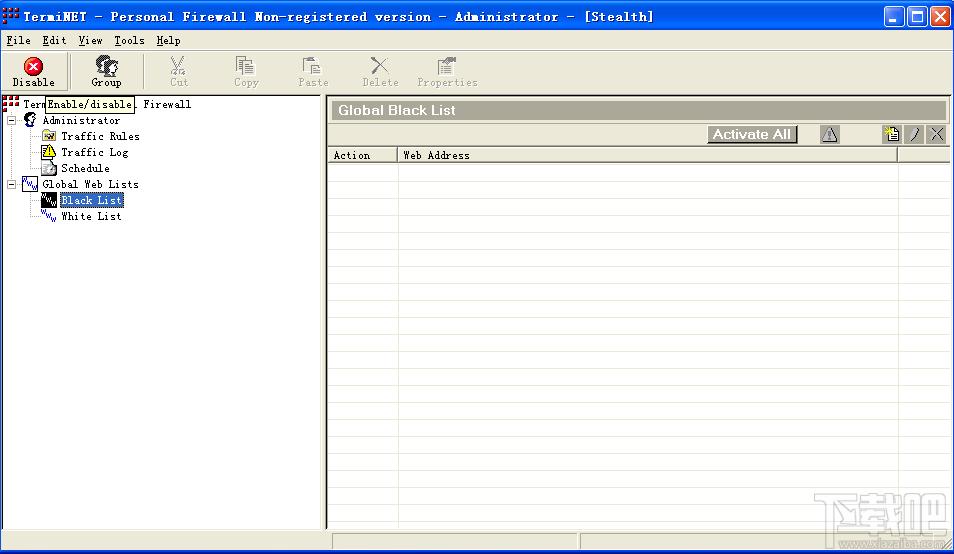Sort by the Action column header
This screenshot has height=554, width=954.
click(363, 155)
